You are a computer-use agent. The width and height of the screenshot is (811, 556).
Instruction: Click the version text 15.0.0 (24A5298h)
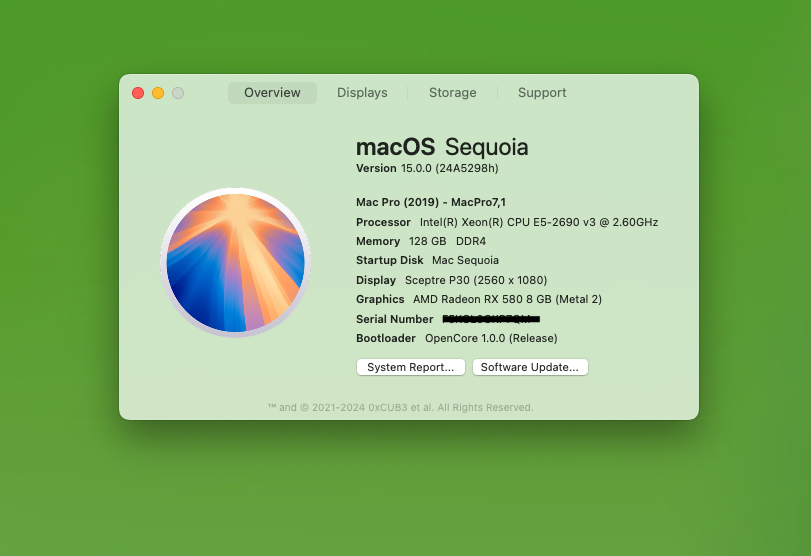[x=449, y=169]
